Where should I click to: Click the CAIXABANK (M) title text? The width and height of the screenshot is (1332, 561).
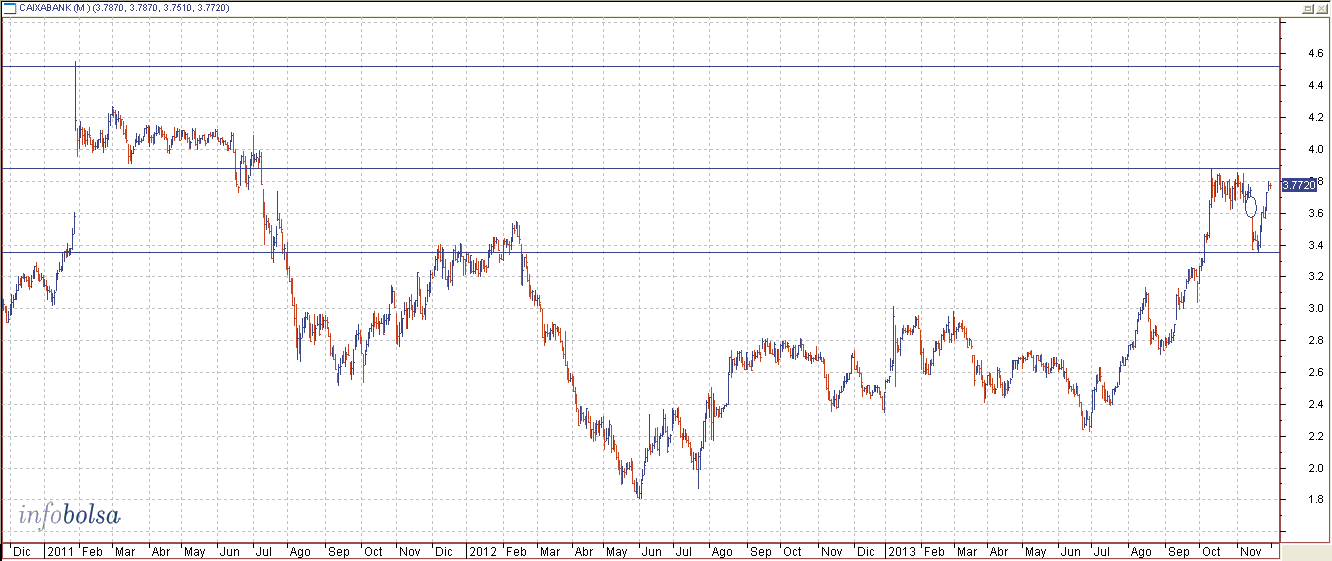coord(54,7)
